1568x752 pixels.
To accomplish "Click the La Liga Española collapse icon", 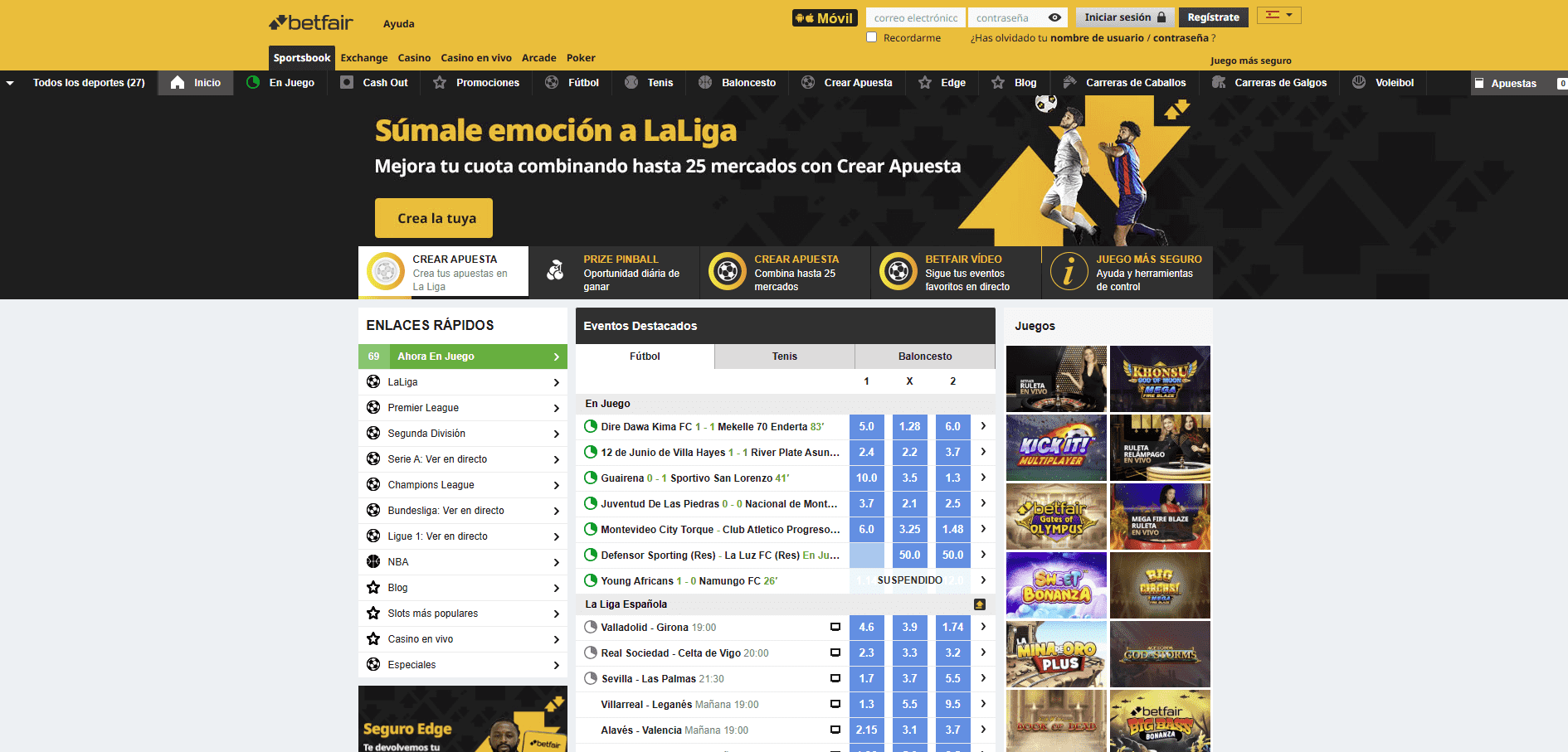I will pyautogui.click(x=980, y=604).
